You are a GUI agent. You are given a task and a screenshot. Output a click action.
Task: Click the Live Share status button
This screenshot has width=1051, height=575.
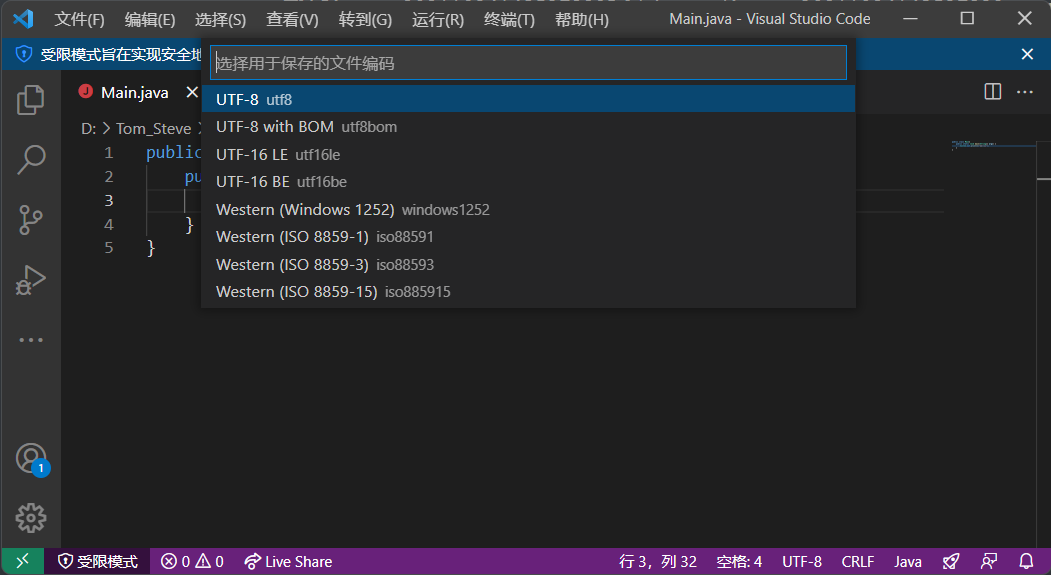click(x=288, y=561)
